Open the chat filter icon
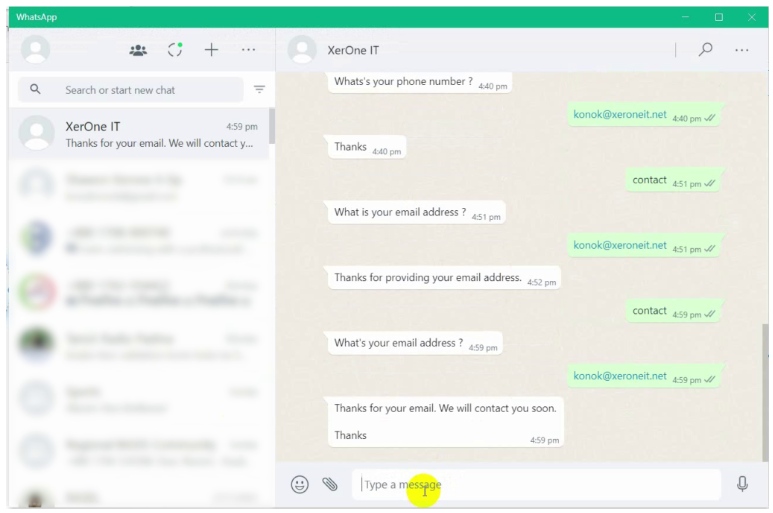Screen dimensions: 773x513 point(259,89)
